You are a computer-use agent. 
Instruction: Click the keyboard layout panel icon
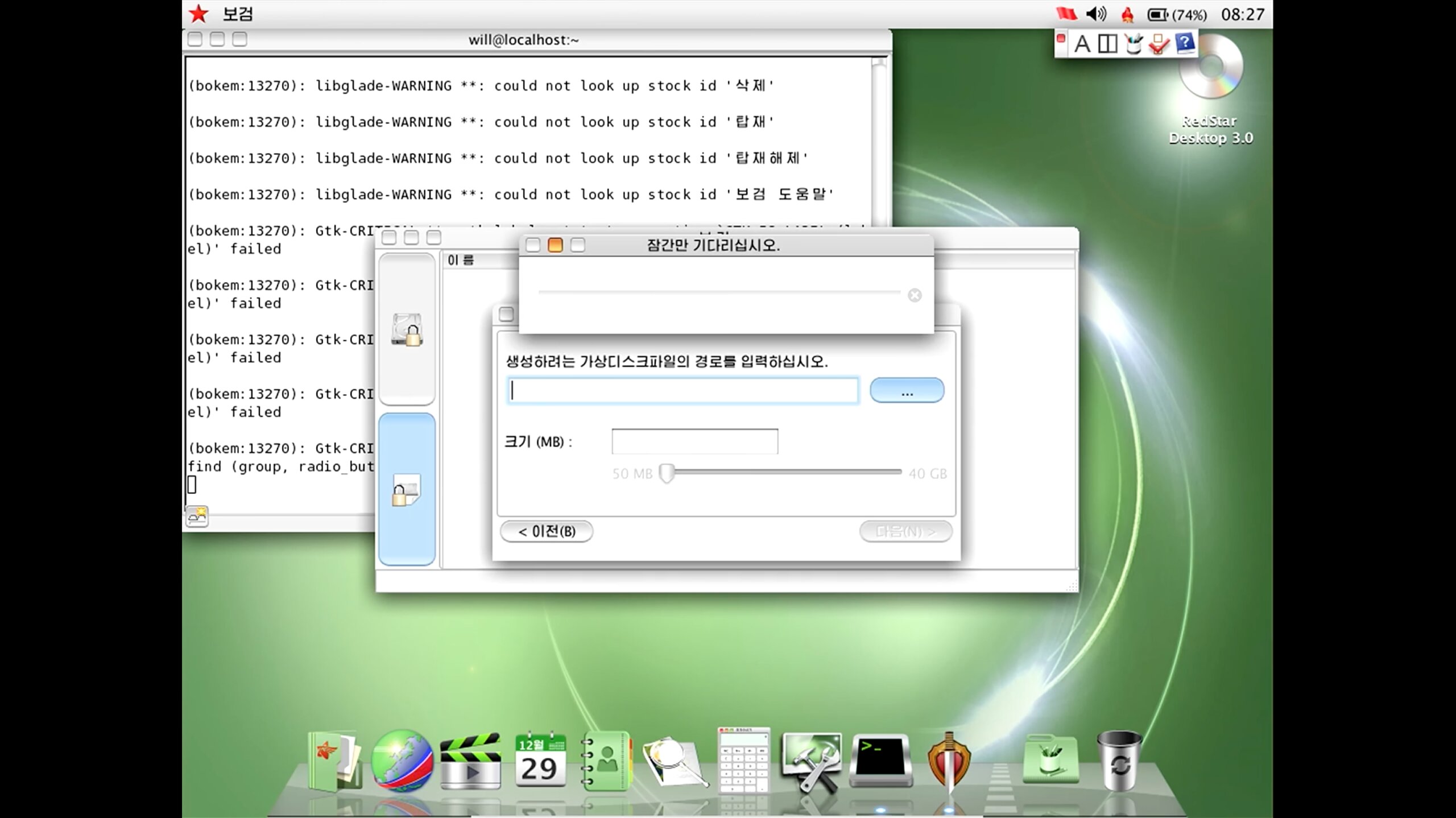1107,44
